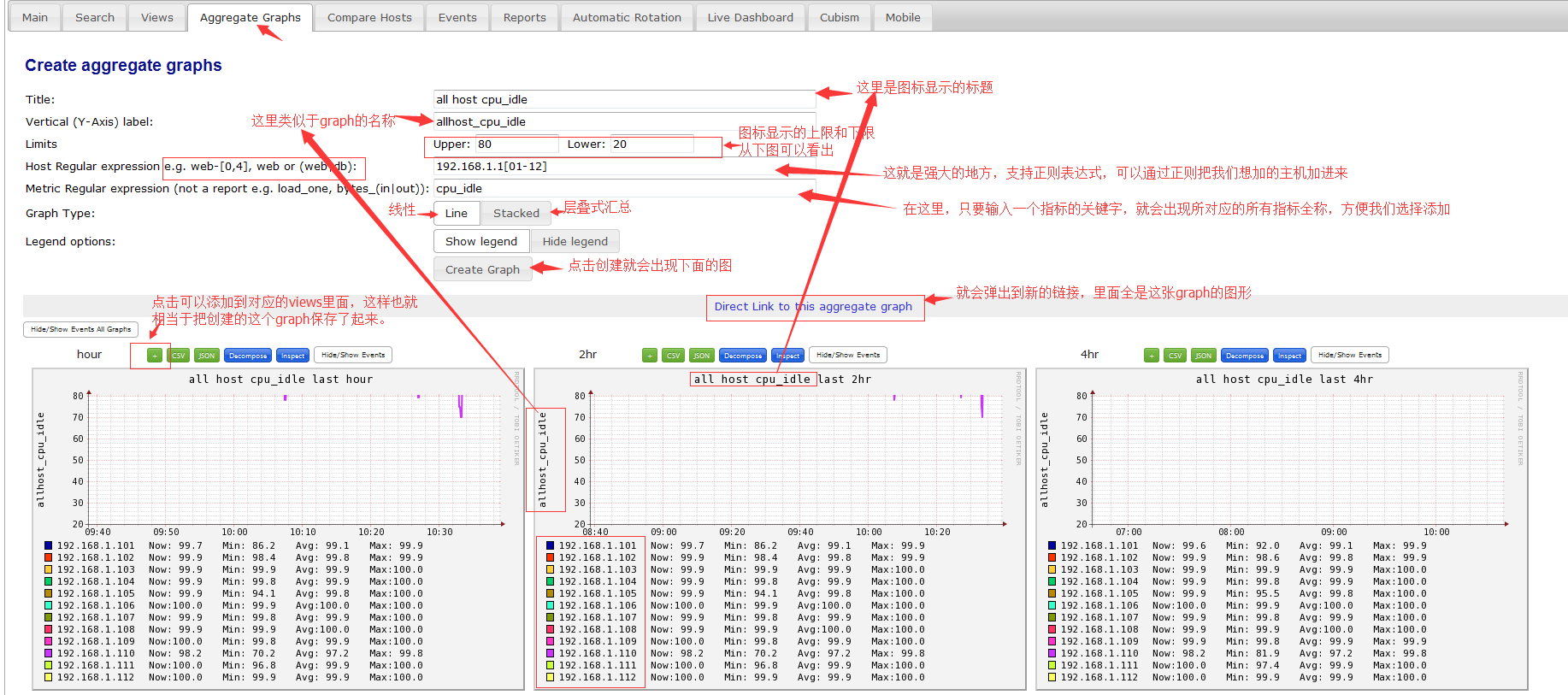This screenshot has height=695, width=1568.
Task: Choose Show legend option
Action: click(480, 242)
